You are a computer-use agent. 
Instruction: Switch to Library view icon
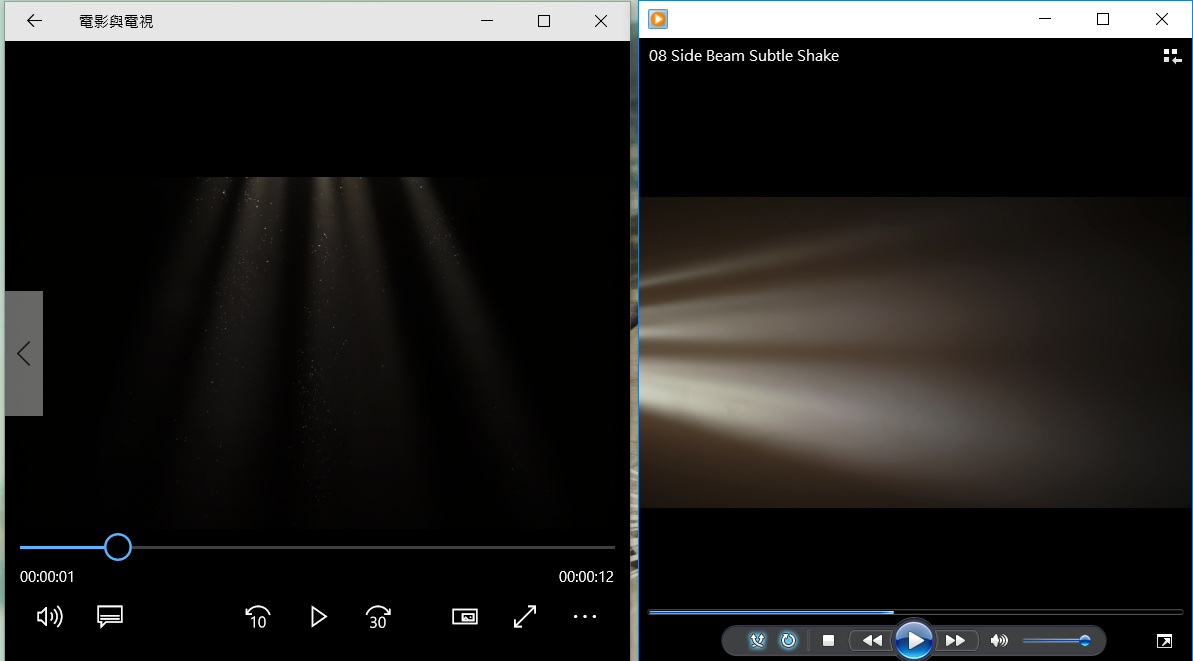pos(1171,56)
